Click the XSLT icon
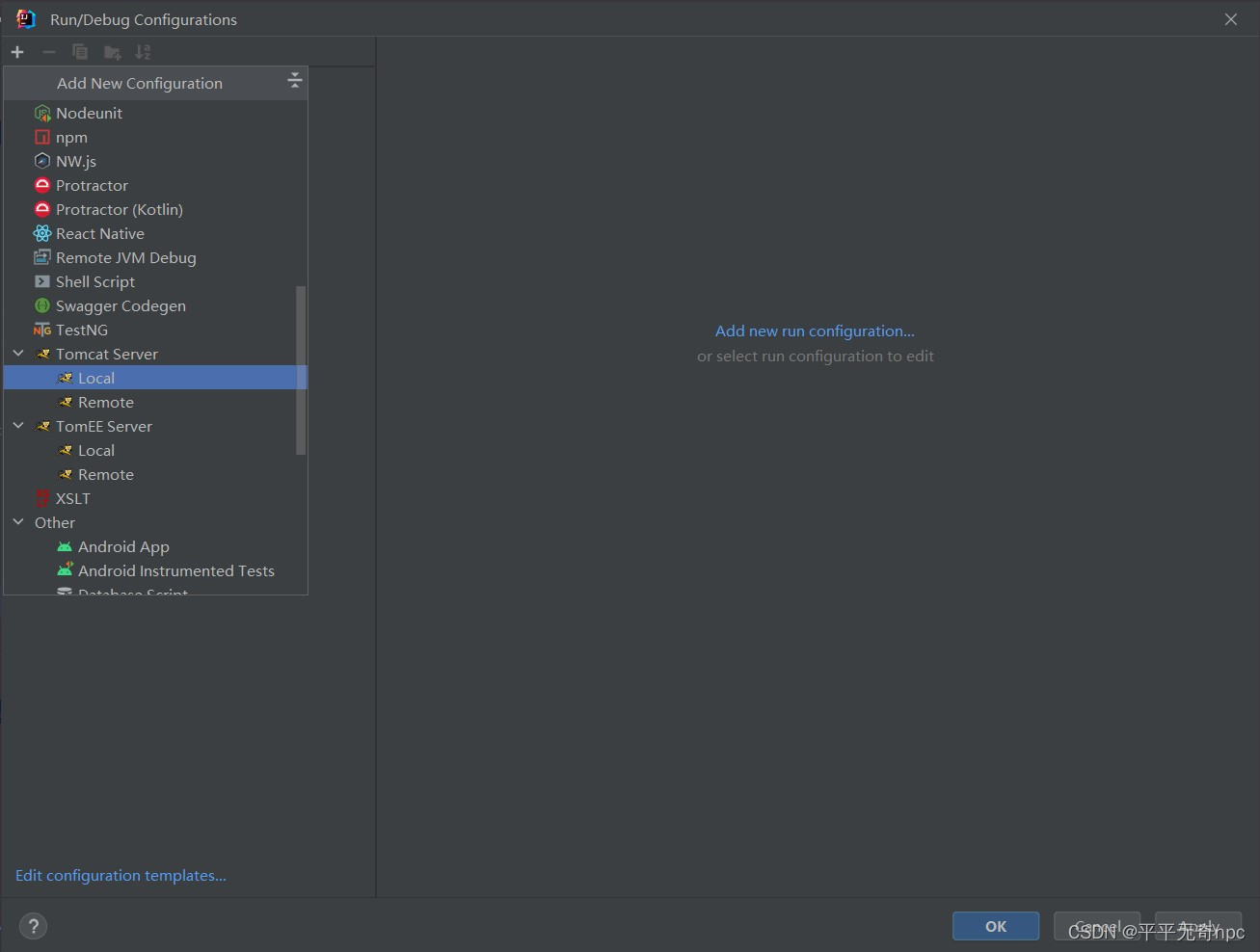The image size is (1260, 952). 42,498
